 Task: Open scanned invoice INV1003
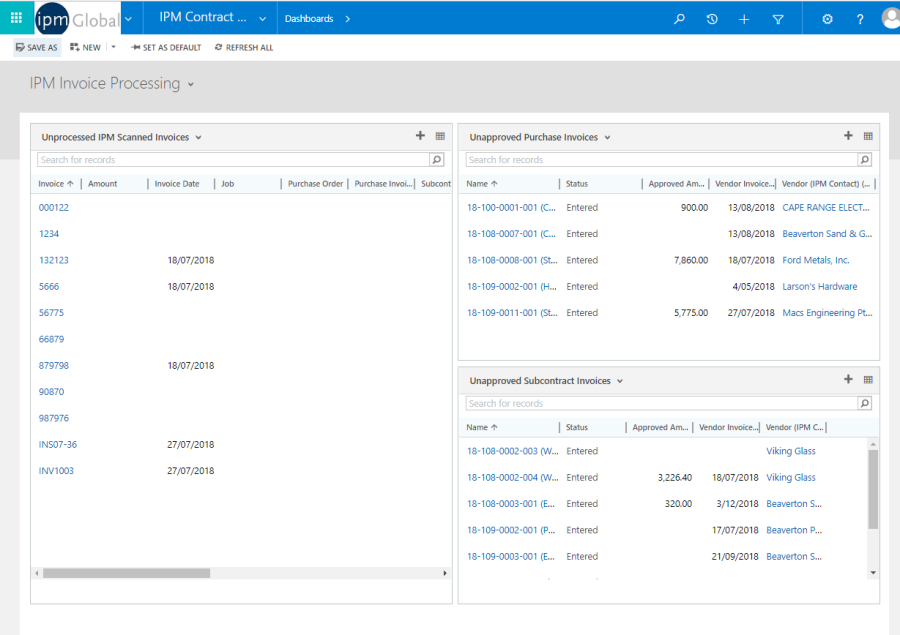click(x=56, y=471)
